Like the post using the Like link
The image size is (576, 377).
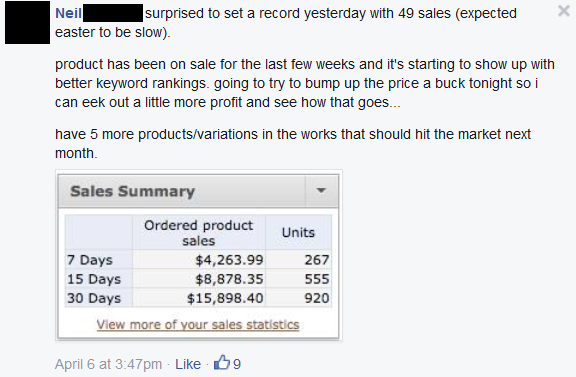click(188, 364)
